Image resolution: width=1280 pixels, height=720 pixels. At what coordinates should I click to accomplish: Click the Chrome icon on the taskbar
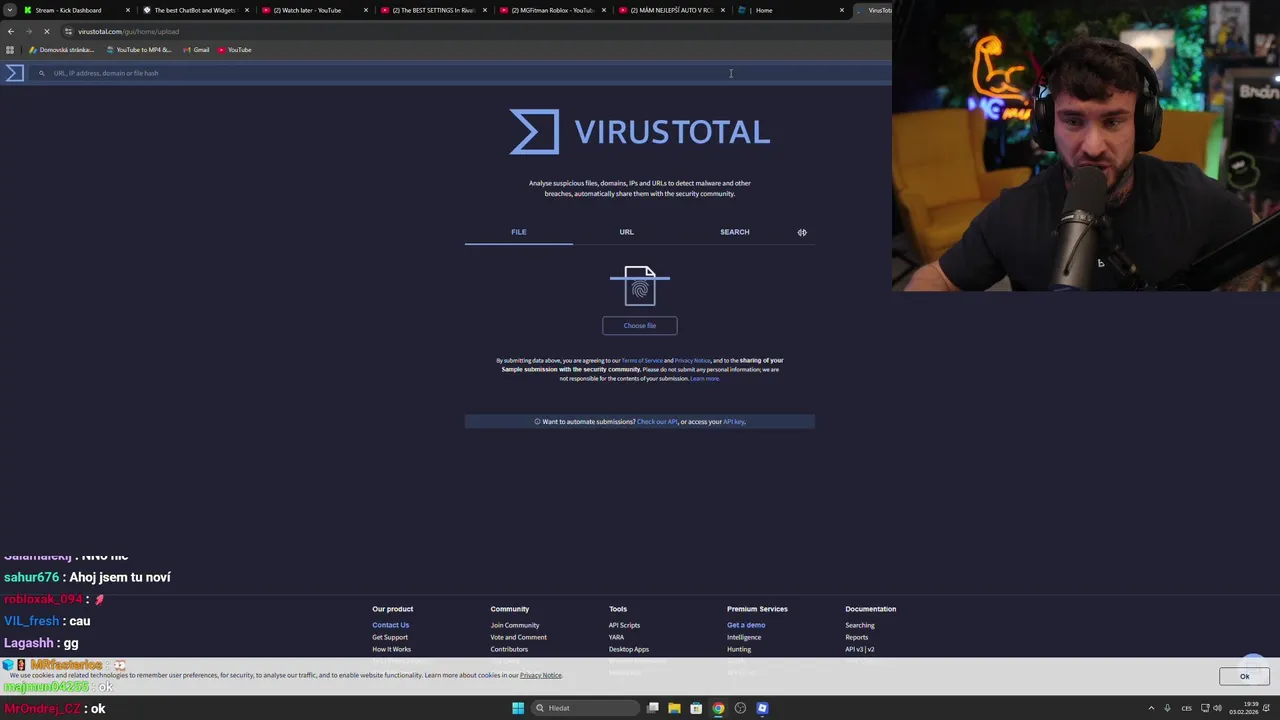point(718,708)
